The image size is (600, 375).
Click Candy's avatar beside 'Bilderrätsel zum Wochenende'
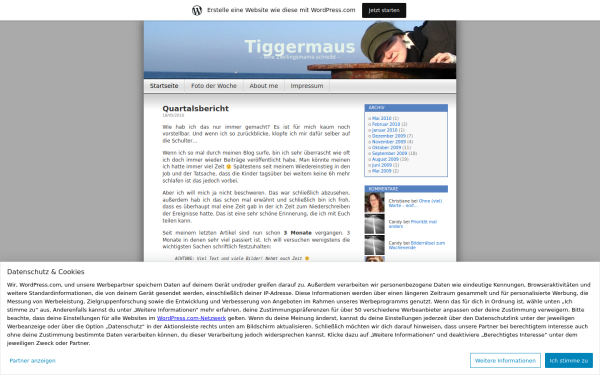pos(375,245)
